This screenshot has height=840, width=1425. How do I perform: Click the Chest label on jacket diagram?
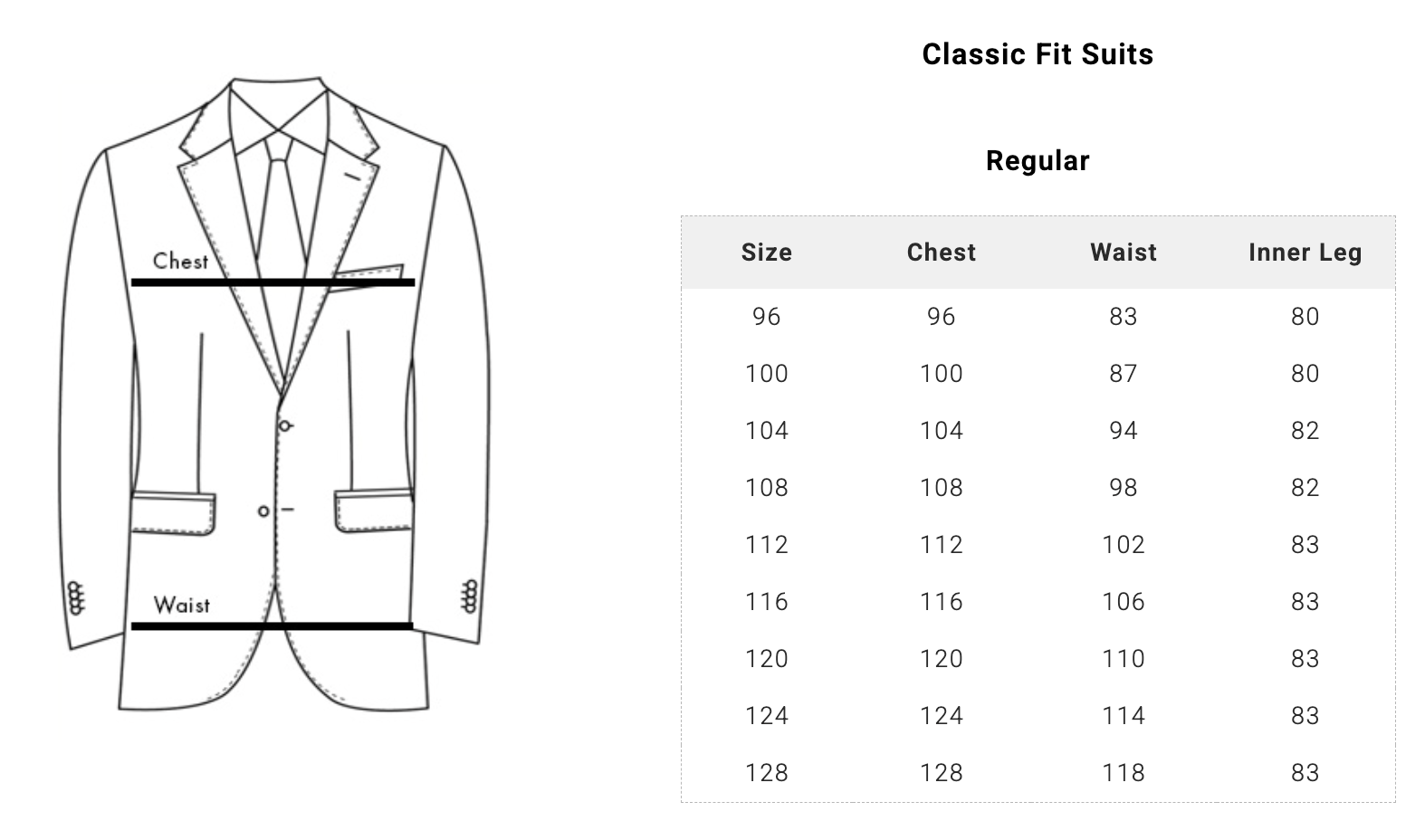point(180,262)
